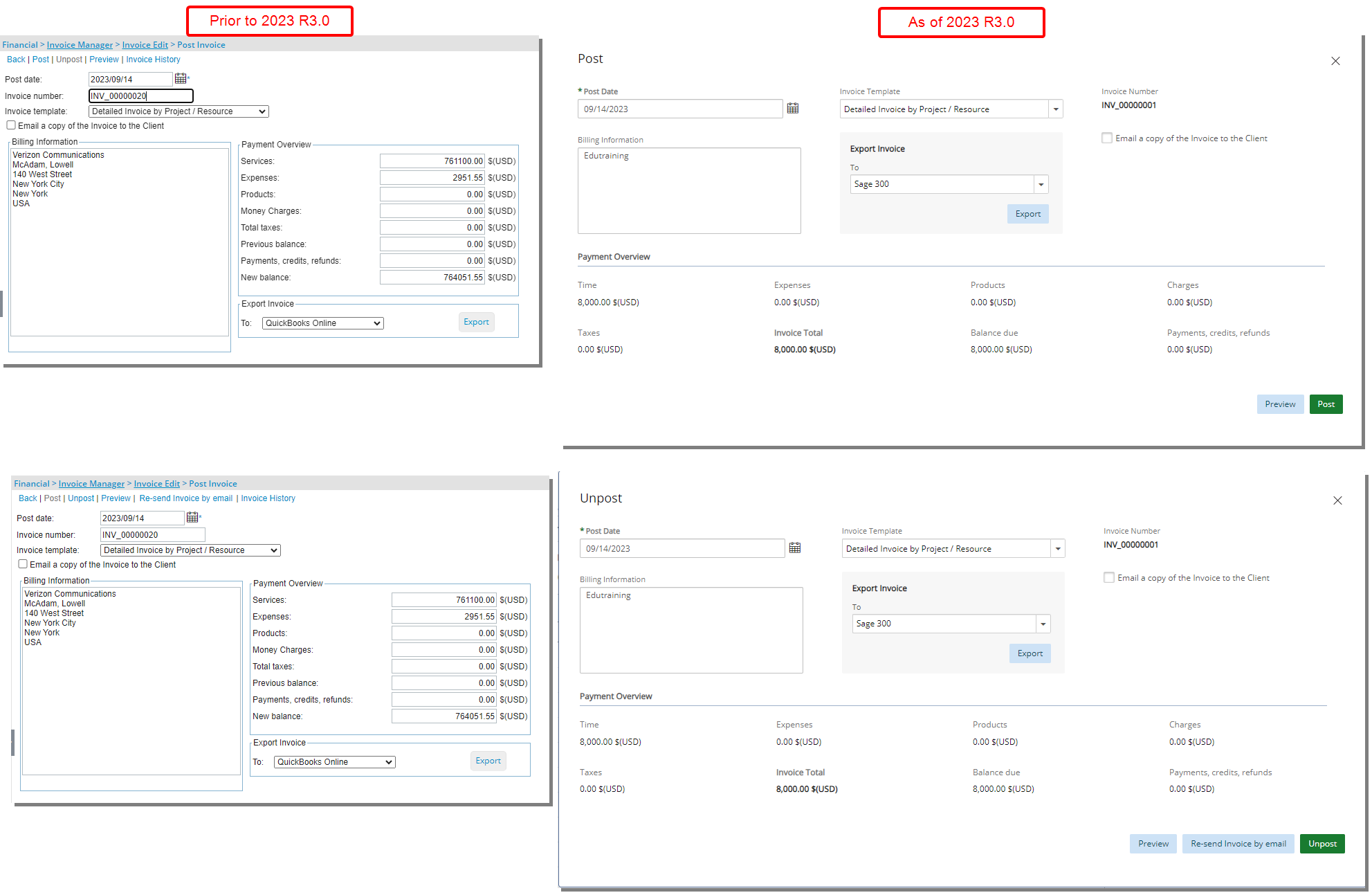
Task: Click Preview button in Post dialog
Action: (1280, 404)
